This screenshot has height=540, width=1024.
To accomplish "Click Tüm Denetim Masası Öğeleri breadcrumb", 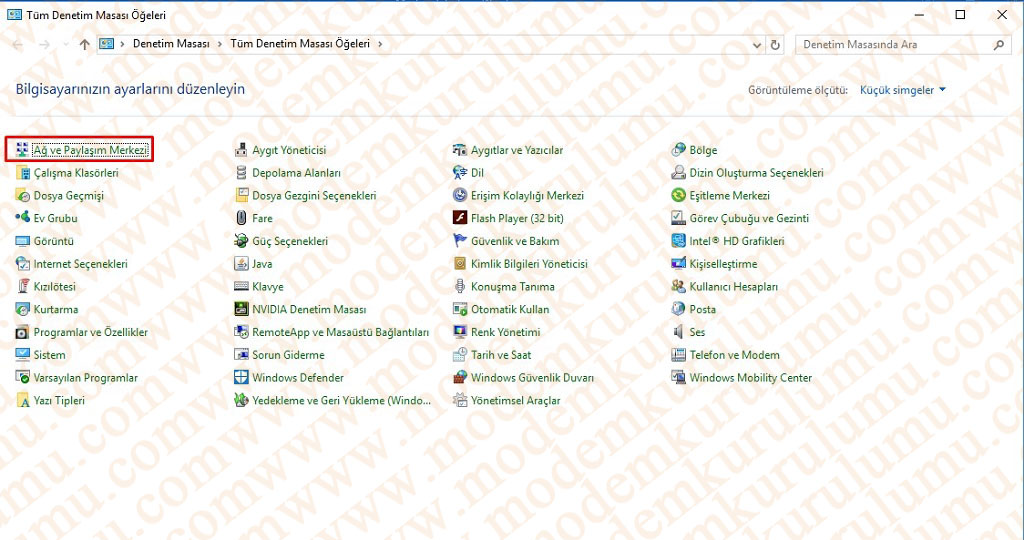I will pyautogui.click(x=300, y=44).
